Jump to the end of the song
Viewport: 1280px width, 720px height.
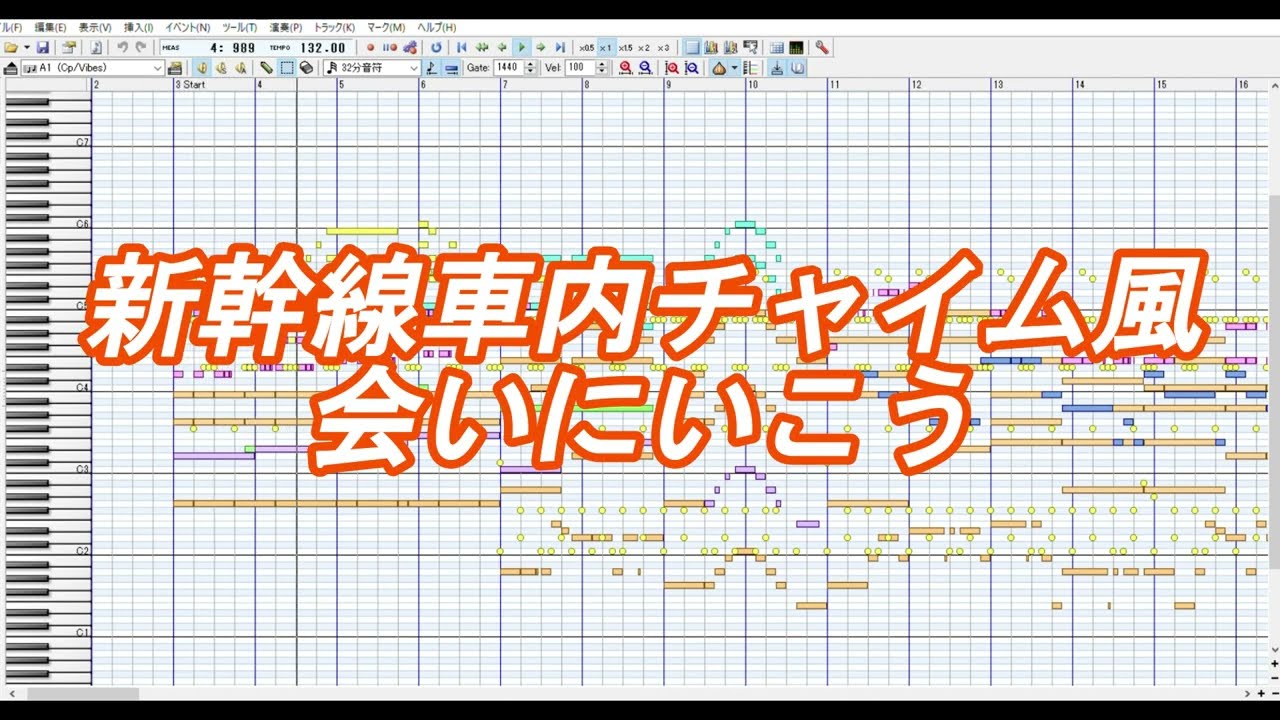pyautogui.click(x=560, y=47)
